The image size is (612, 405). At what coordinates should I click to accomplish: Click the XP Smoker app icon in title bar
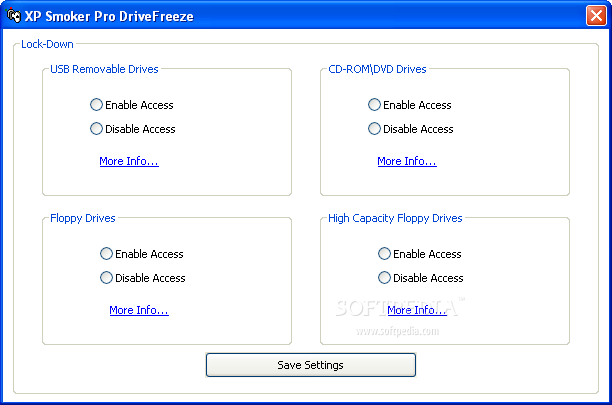(x=14, y=16)
